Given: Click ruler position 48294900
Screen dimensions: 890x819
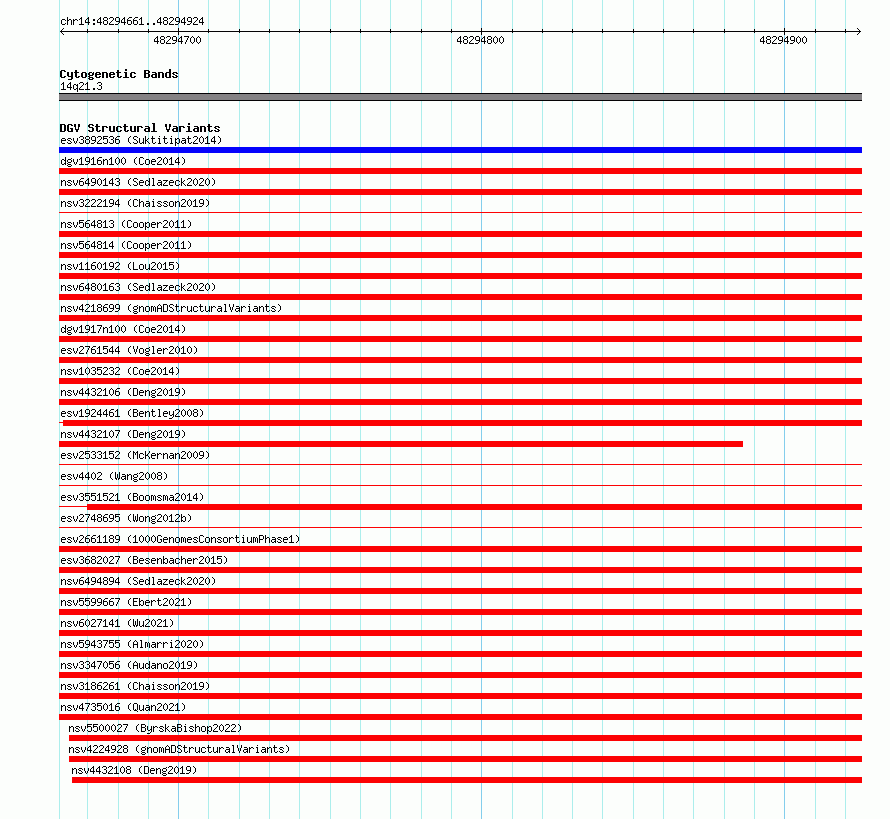Looking at the screenshot, I should (783, 40).
